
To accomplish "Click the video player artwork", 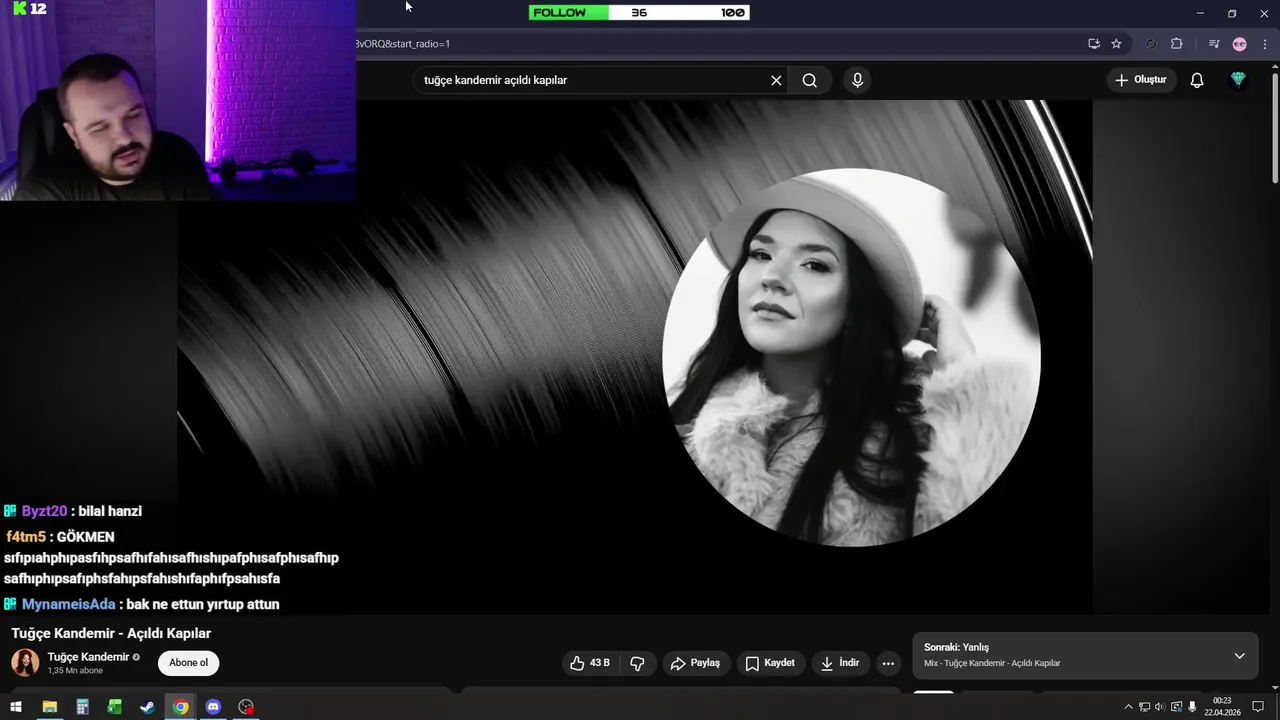I will [x=634, y=356].
